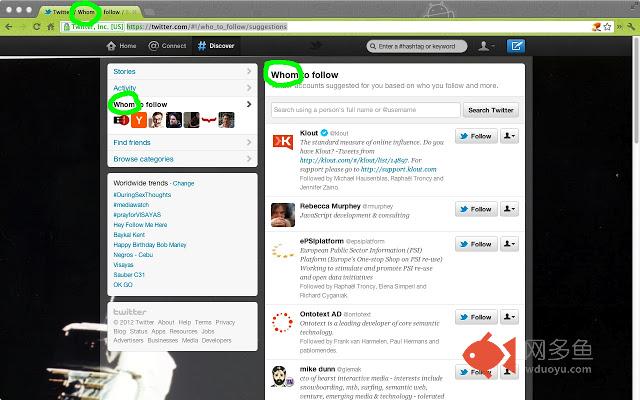Click the red wings avatar thumbnail
The width and height of the screenshot is (640, 400).
pyautogui.click(x=209, y=120)
